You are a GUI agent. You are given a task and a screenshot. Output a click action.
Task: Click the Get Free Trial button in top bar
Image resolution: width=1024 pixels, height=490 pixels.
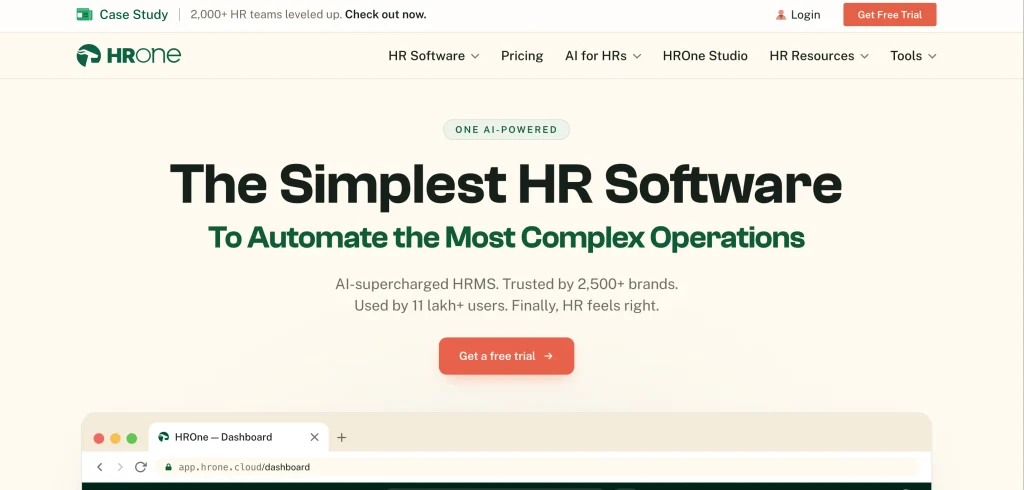click(889, 14)
